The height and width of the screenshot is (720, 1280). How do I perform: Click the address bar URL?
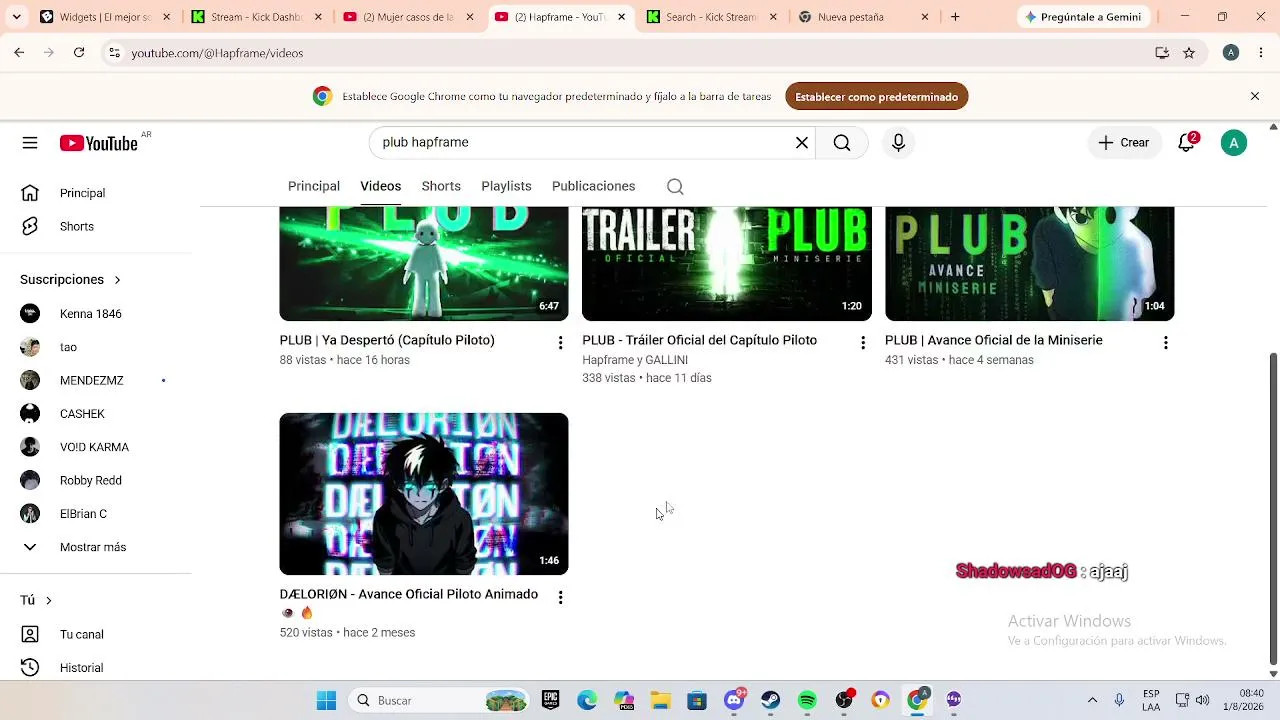point(217,53)
